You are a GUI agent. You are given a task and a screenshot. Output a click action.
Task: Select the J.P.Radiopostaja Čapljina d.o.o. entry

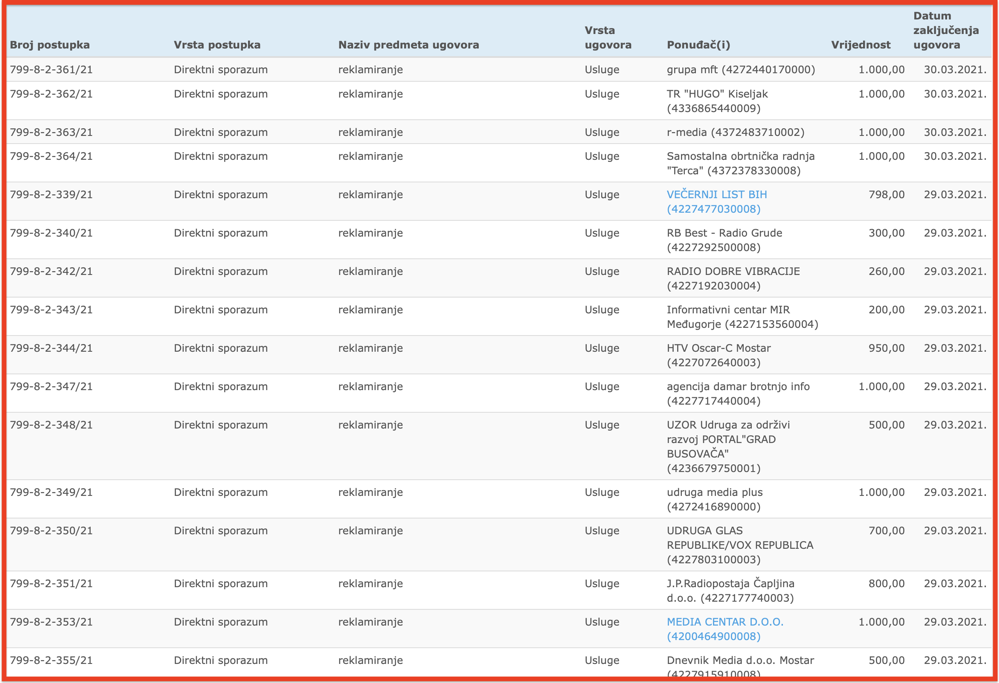coord(731,590)
